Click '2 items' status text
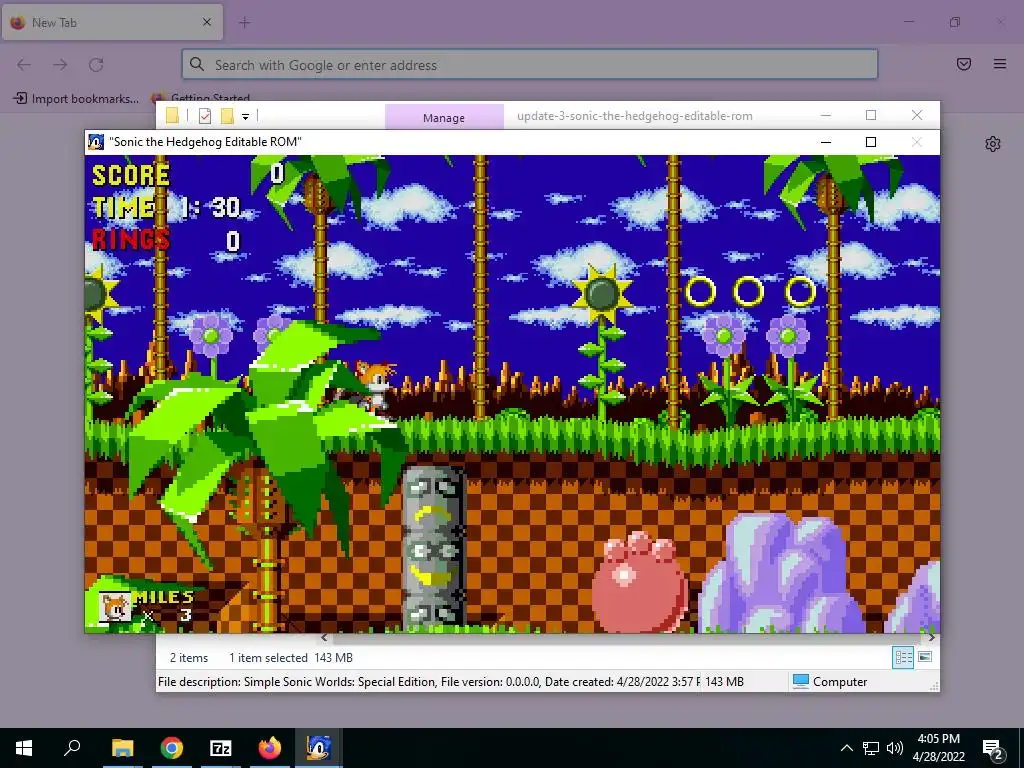This screenshot has width=1024, height=768. tap(189, 658)
